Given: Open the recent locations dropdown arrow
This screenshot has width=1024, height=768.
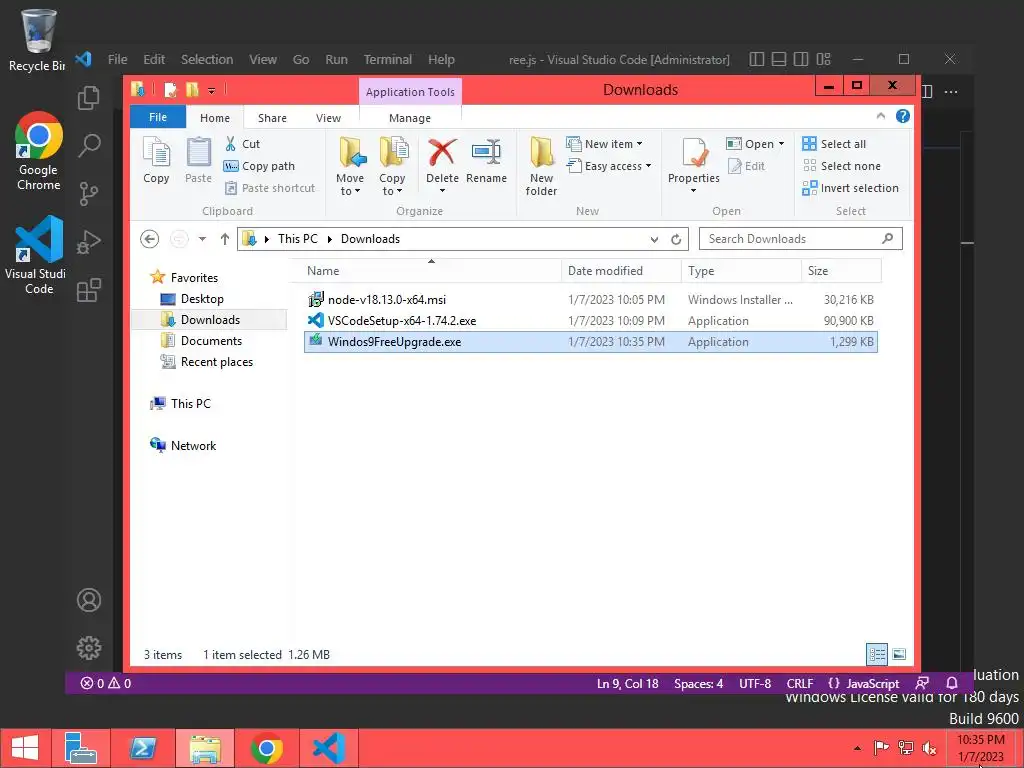Looking at the screenshot, I should tap(202, 239).
